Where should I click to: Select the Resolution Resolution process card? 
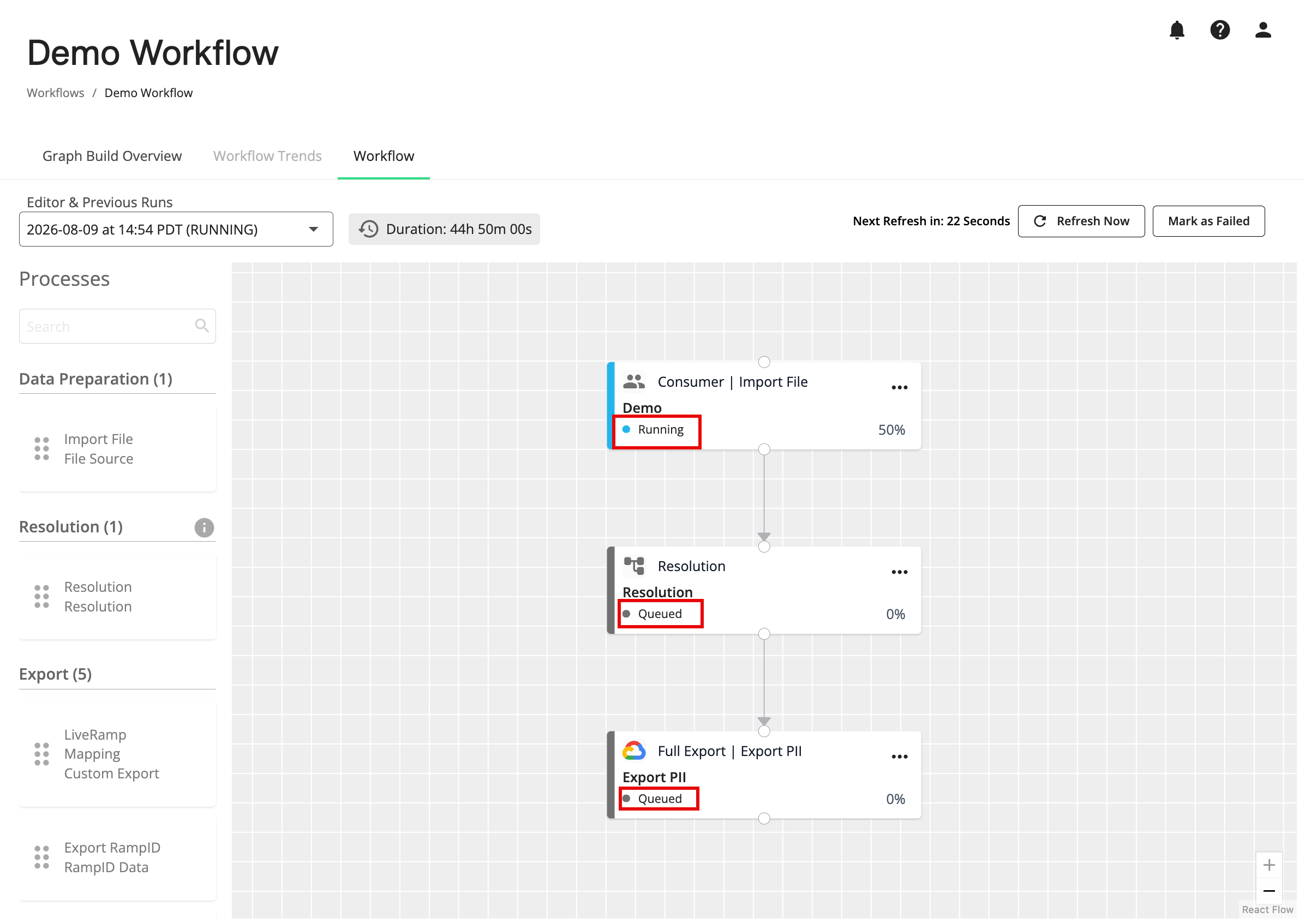coord(117,597)
